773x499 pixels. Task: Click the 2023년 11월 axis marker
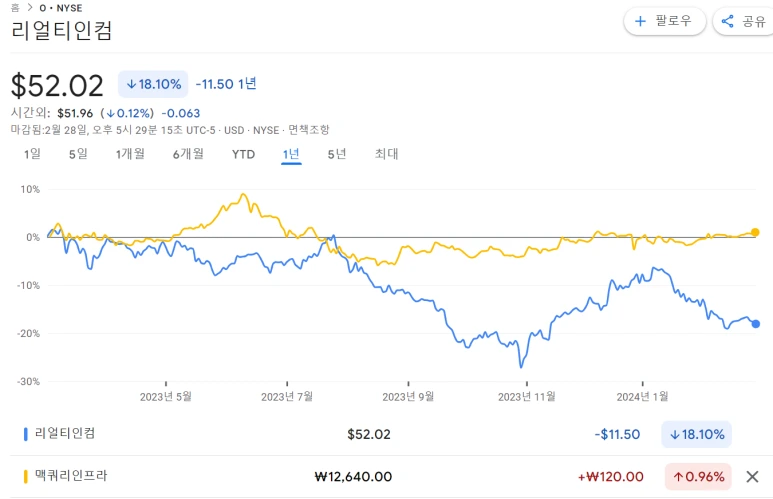[x=527, y=396]
